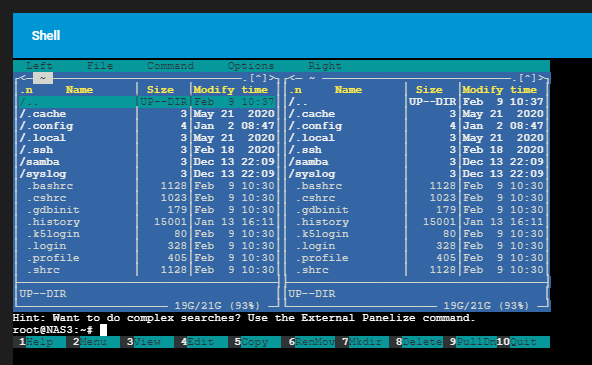Open the File menu
Viewport: 592px width, 365px height.
point(100,66)
